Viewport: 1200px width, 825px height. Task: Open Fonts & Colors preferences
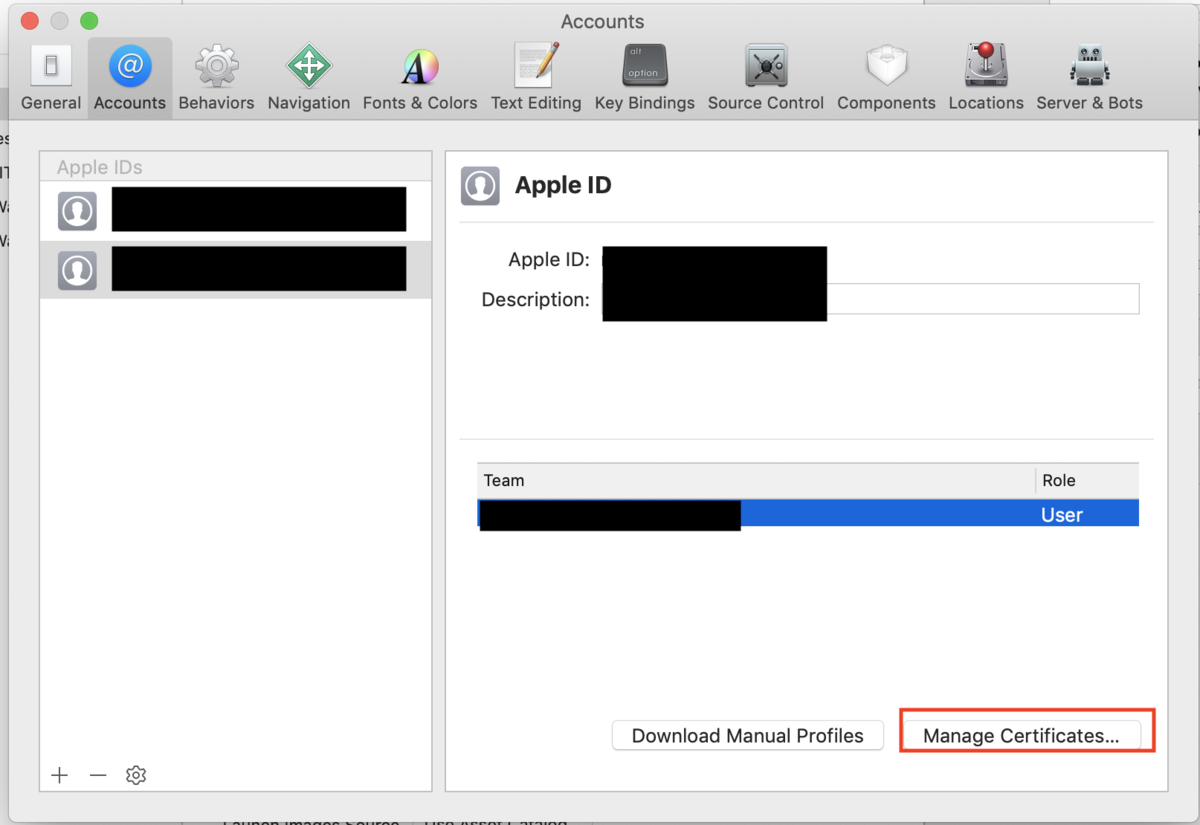pos(420,77)
